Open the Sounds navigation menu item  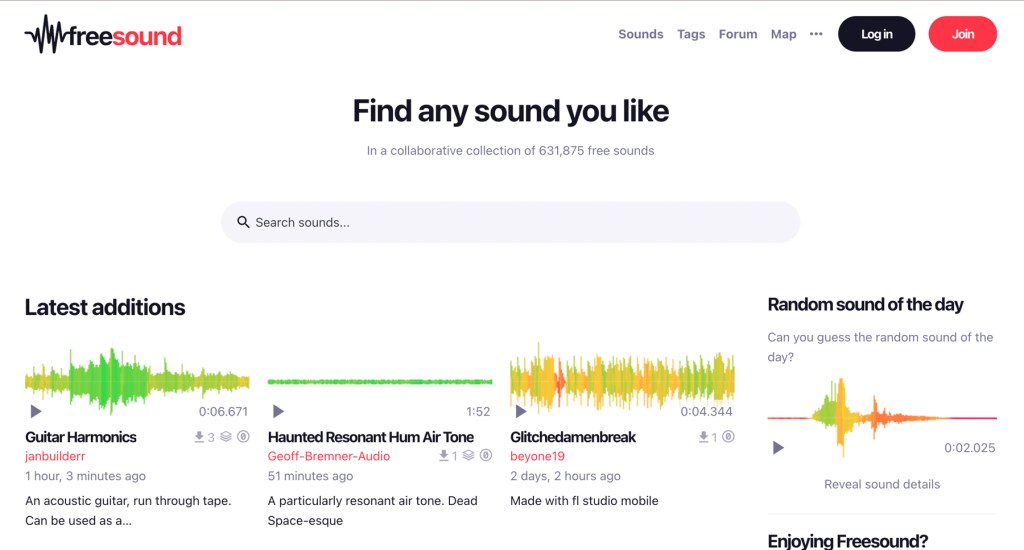pyautogui.click(x=640, y=34)
